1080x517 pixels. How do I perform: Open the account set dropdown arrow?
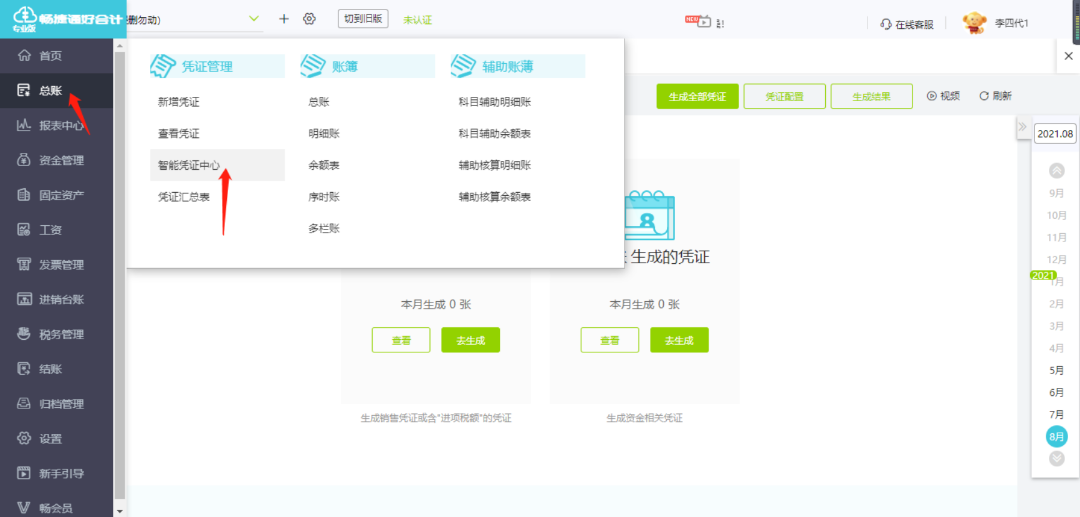pos(254,19)
